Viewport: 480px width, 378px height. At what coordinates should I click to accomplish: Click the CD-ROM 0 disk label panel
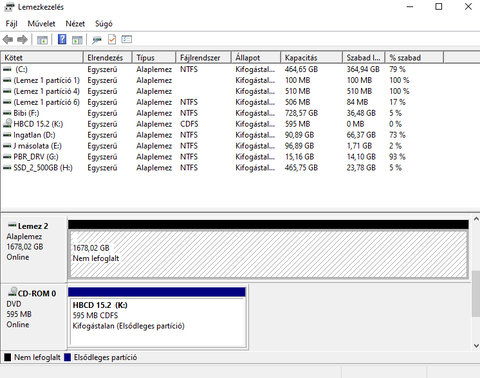pos(34,316)
